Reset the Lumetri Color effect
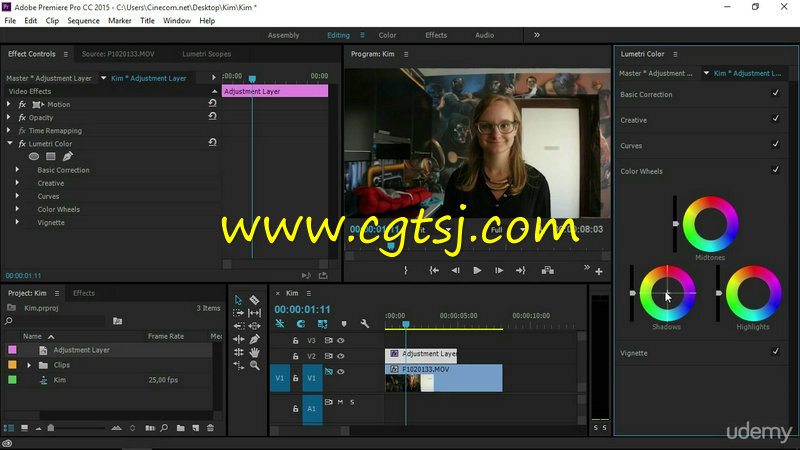Screen dimensions: 800x450 point(212,143)
